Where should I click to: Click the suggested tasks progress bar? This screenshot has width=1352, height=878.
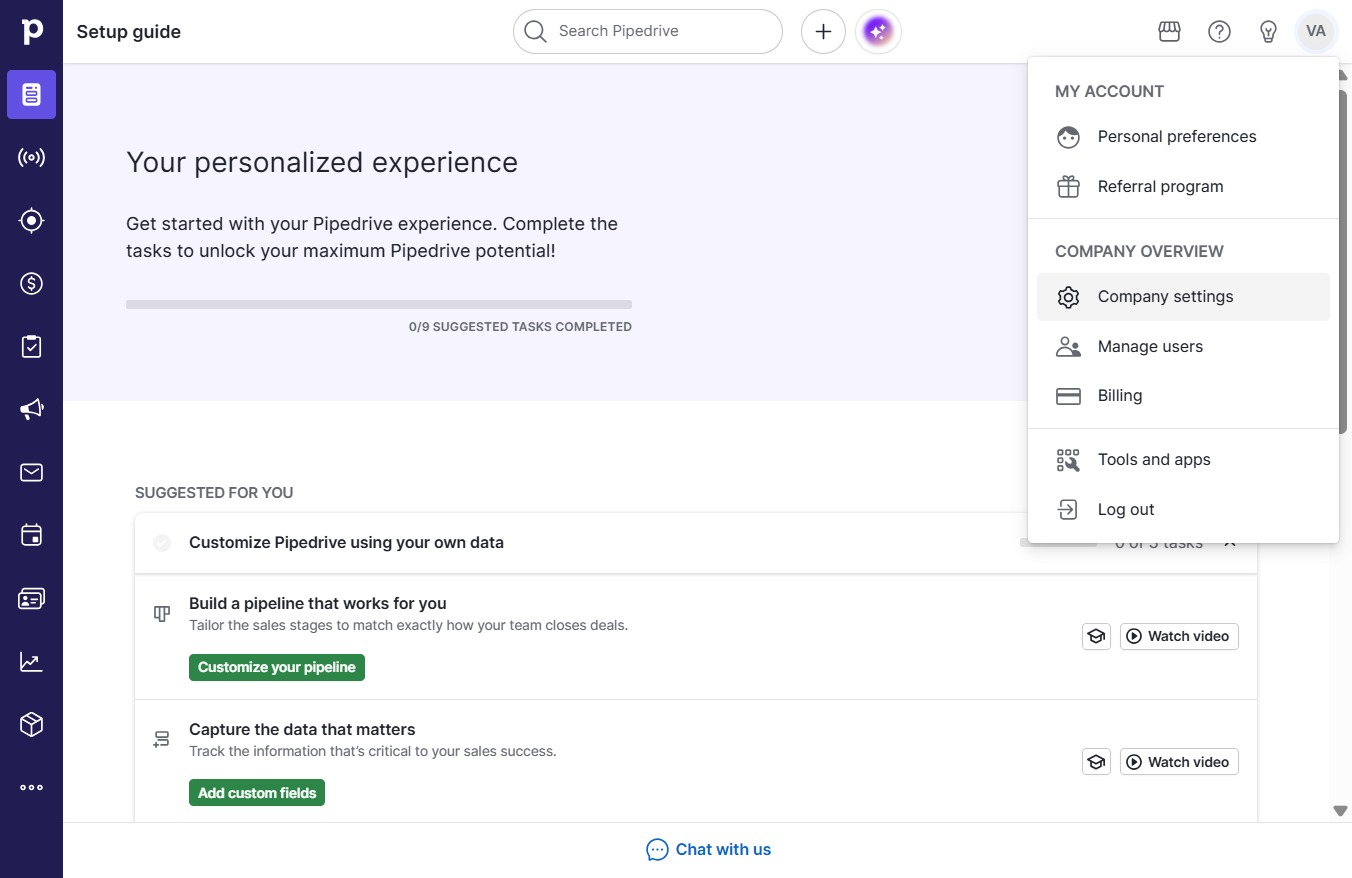pos(379,305)
